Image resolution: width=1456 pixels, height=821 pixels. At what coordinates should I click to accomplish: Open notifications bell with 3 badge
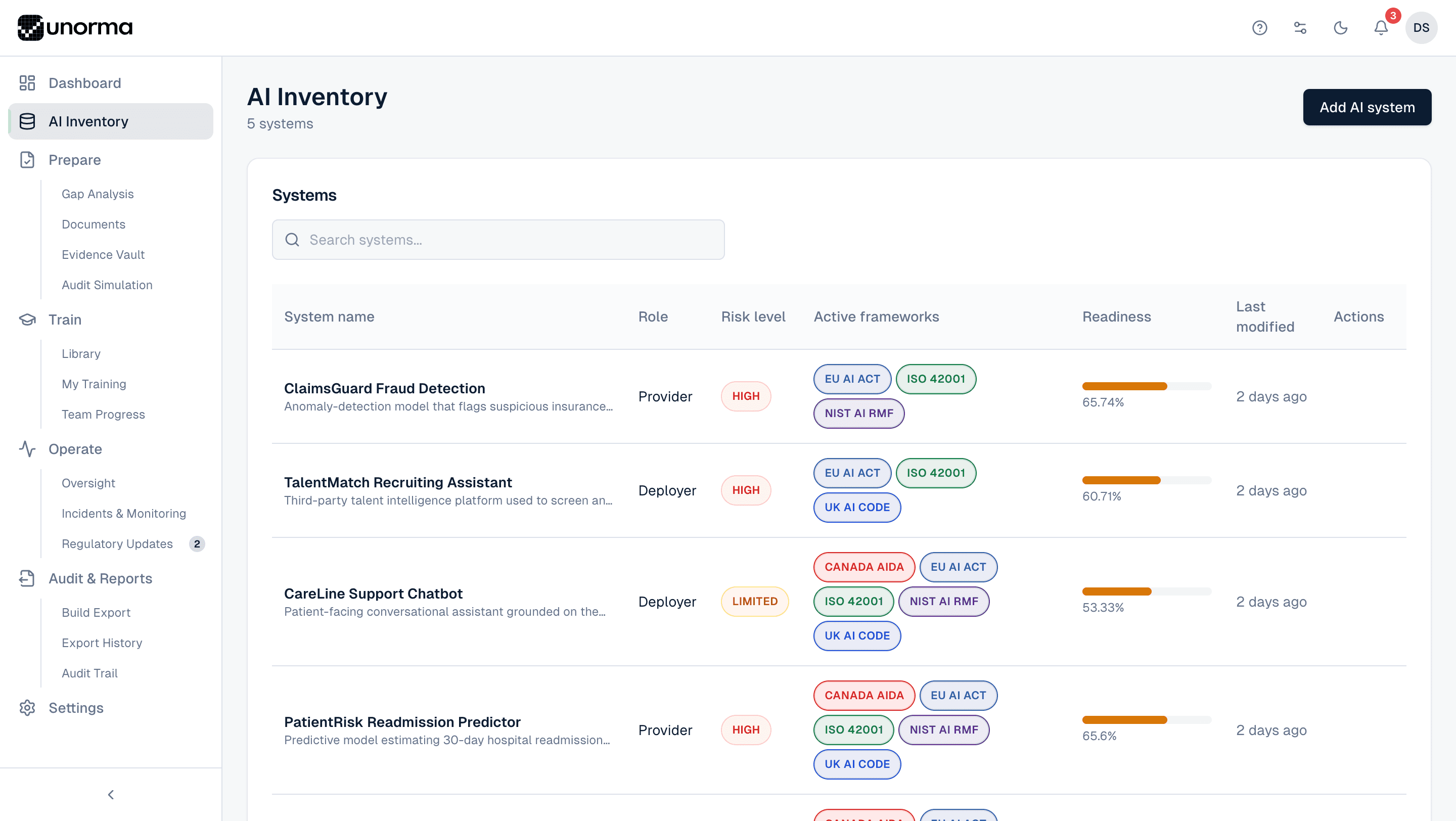1381,28
